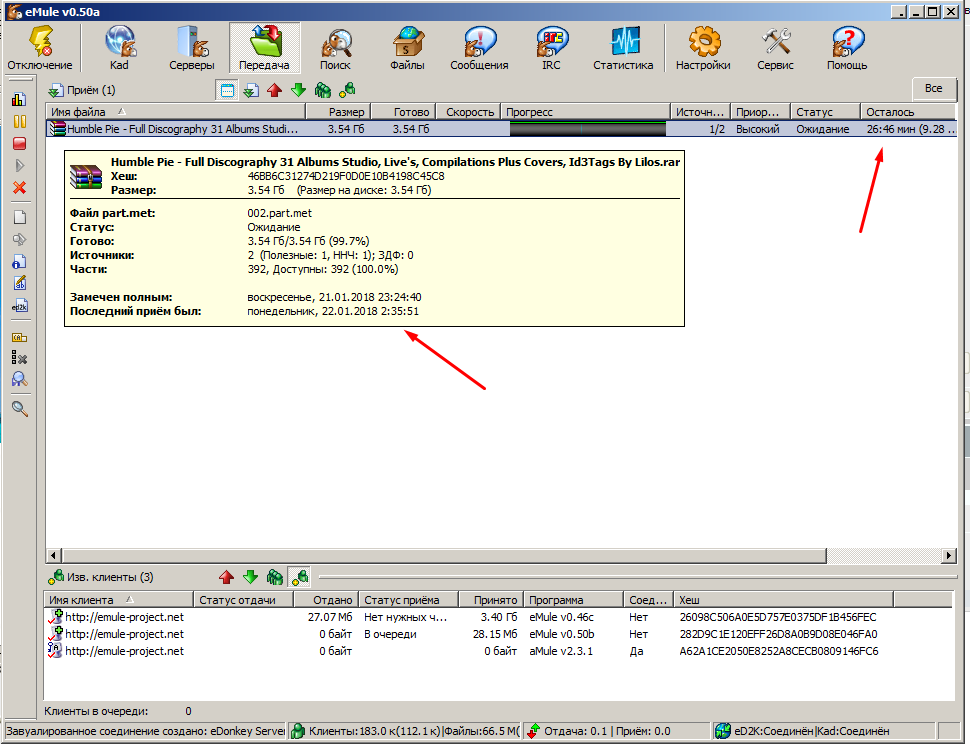Select the Передача (transfers) toolbar button

(264, 48)
